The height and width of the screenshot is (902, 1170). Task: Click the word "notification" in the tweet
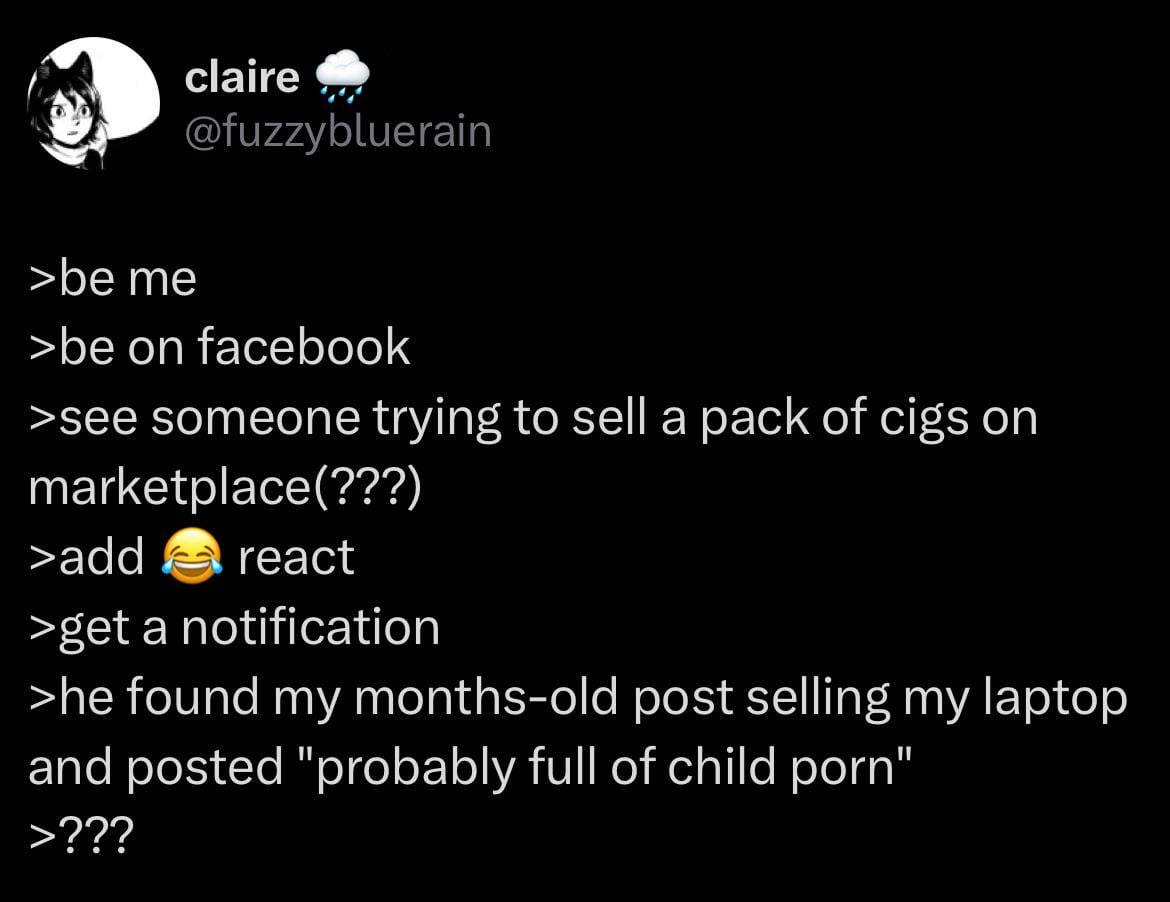tap(310, 627)
